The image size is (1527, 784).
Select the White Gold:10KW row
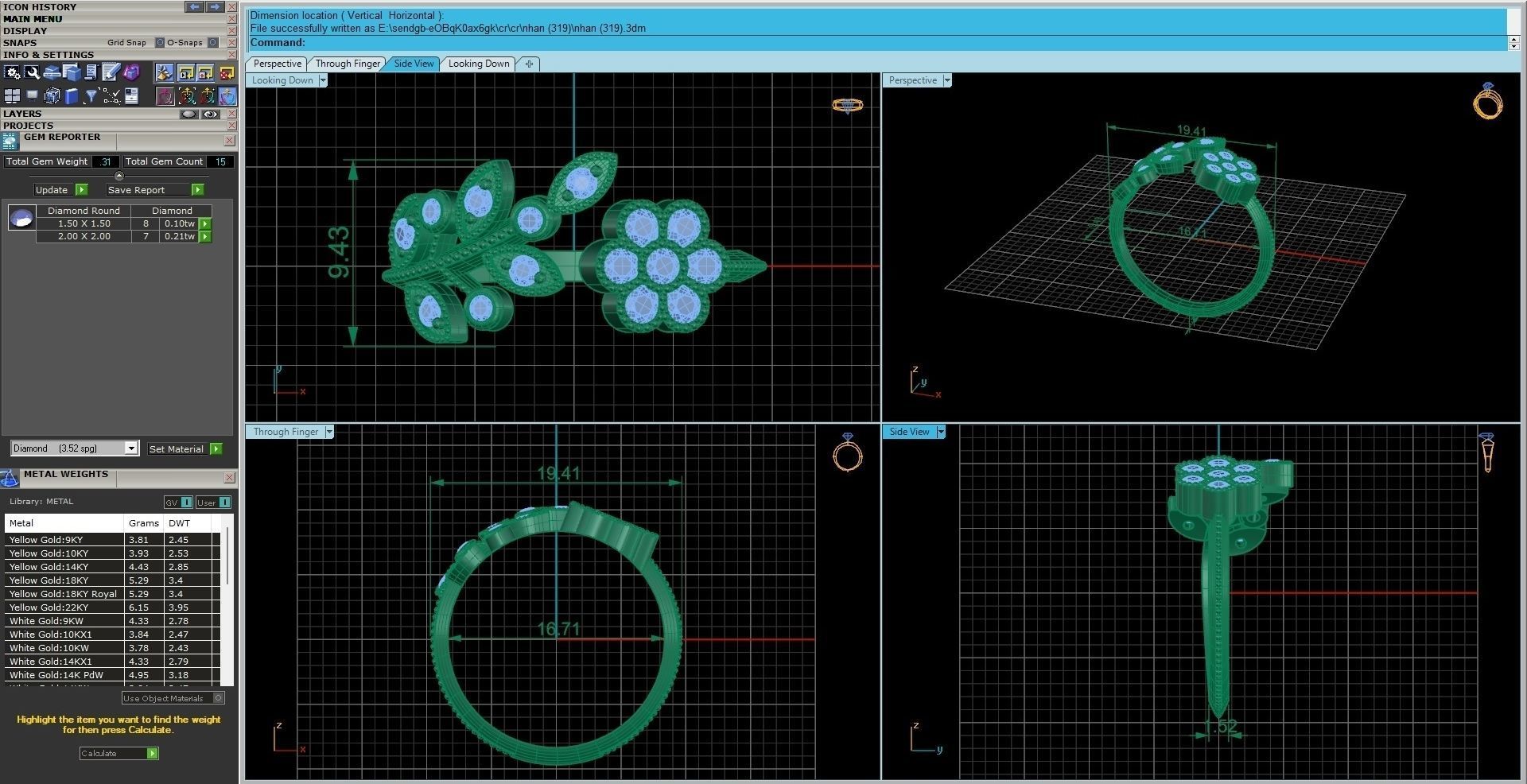point(112,648)
